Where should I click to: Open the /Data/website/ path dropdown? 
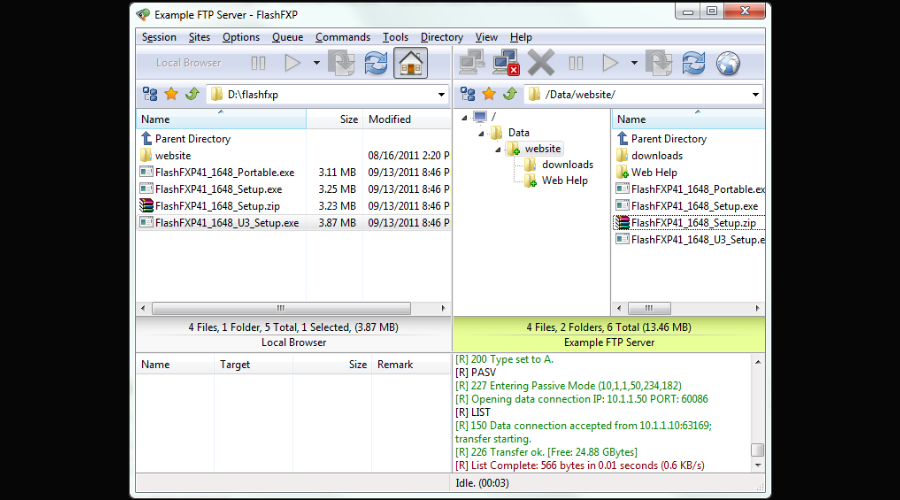[x=755, y=95]
